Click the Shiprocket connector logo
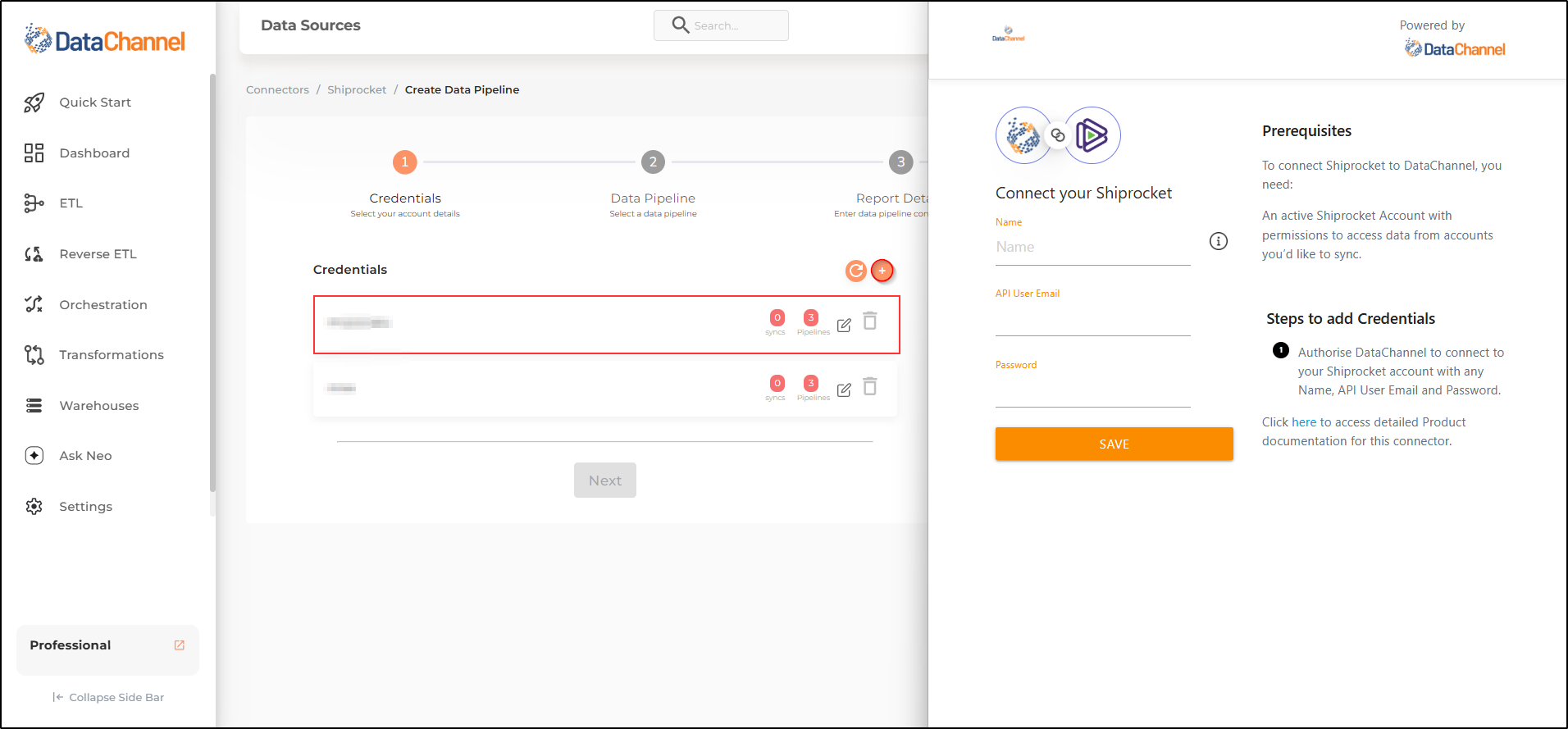The image size is (1568, 729). pyautogui.click(x=1092, y=135)
